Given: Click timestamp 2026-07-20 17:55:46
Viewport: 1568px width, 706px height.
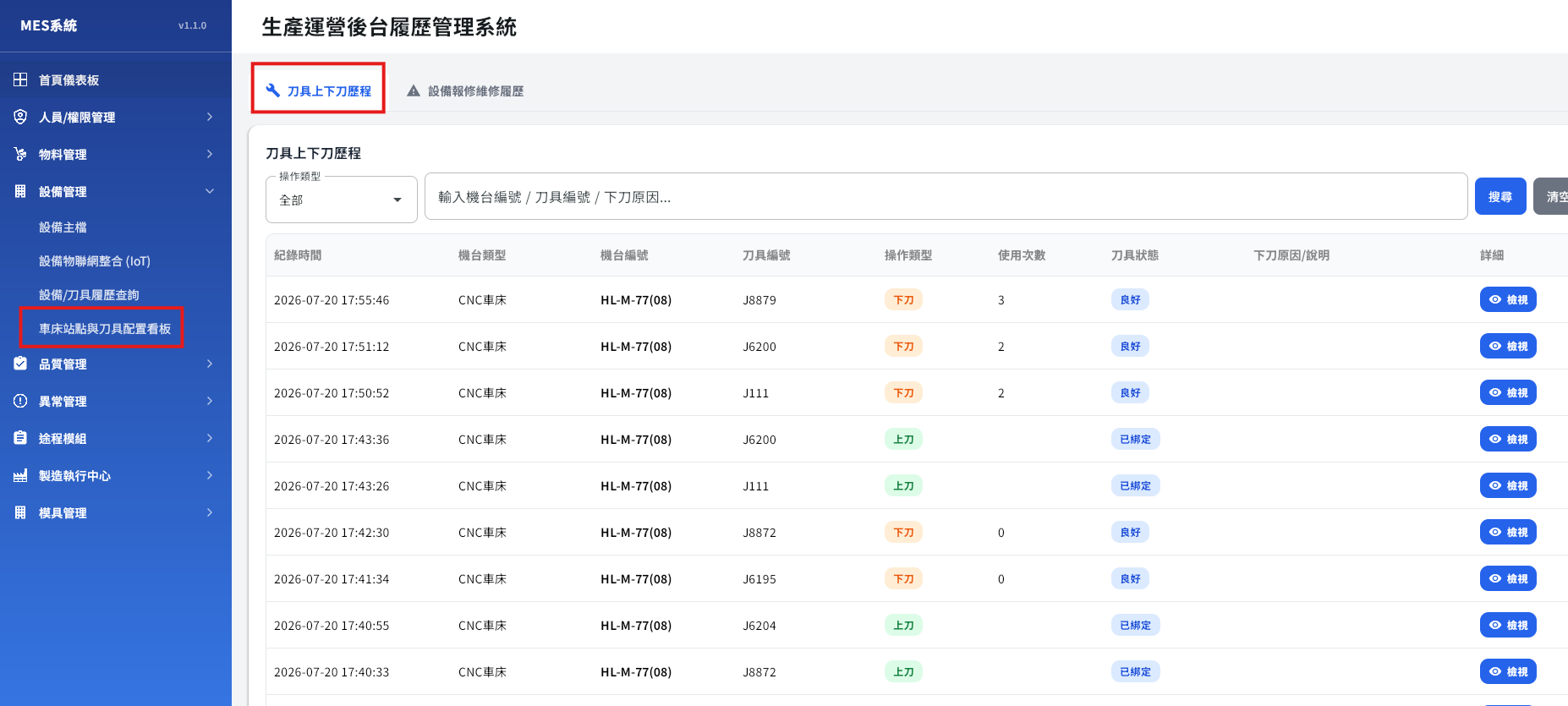Looking at the screenshot, I should pos(332,300).
